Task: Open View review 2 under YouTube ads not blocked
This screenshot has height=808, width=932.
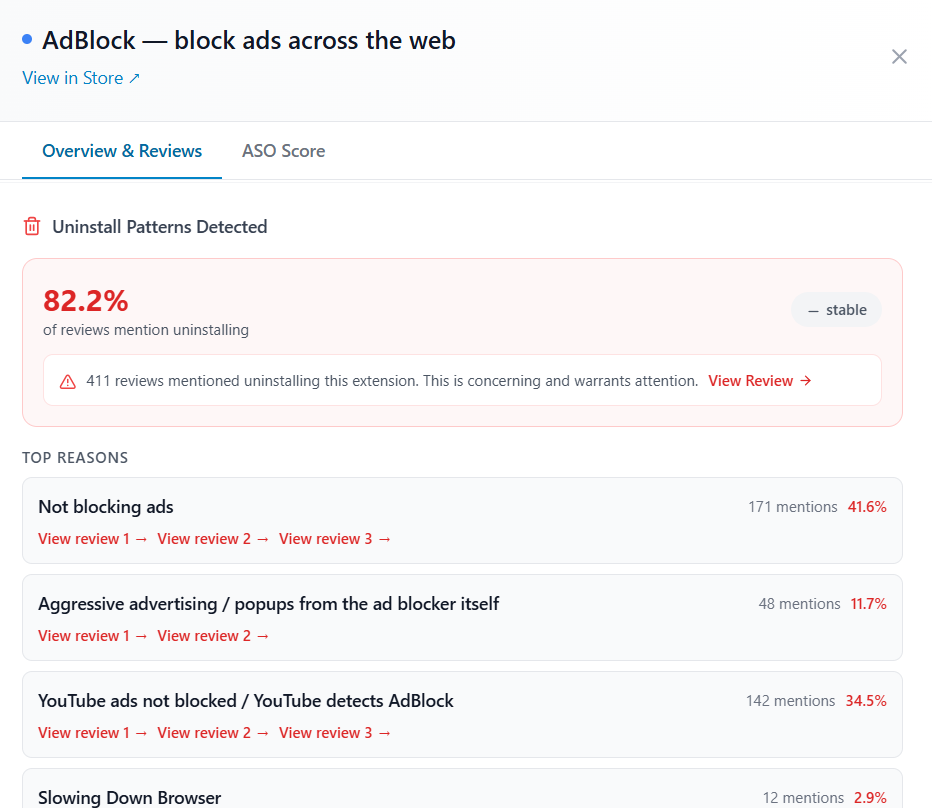Action: [213, 732]
